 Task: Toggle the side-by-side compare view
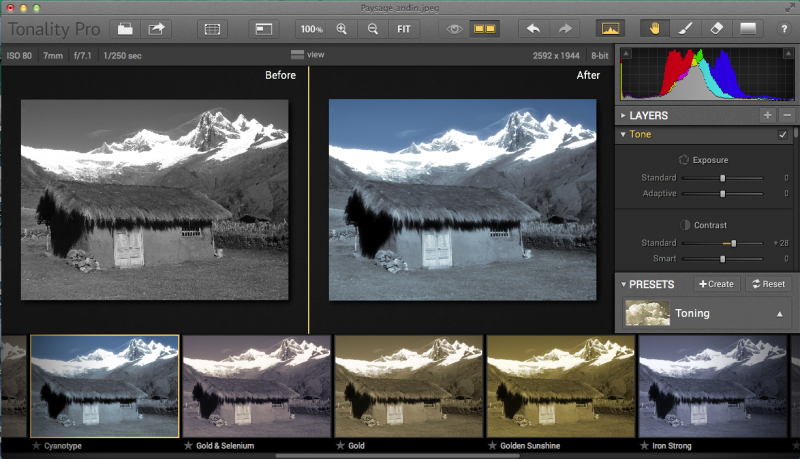(x=485, y=29)
